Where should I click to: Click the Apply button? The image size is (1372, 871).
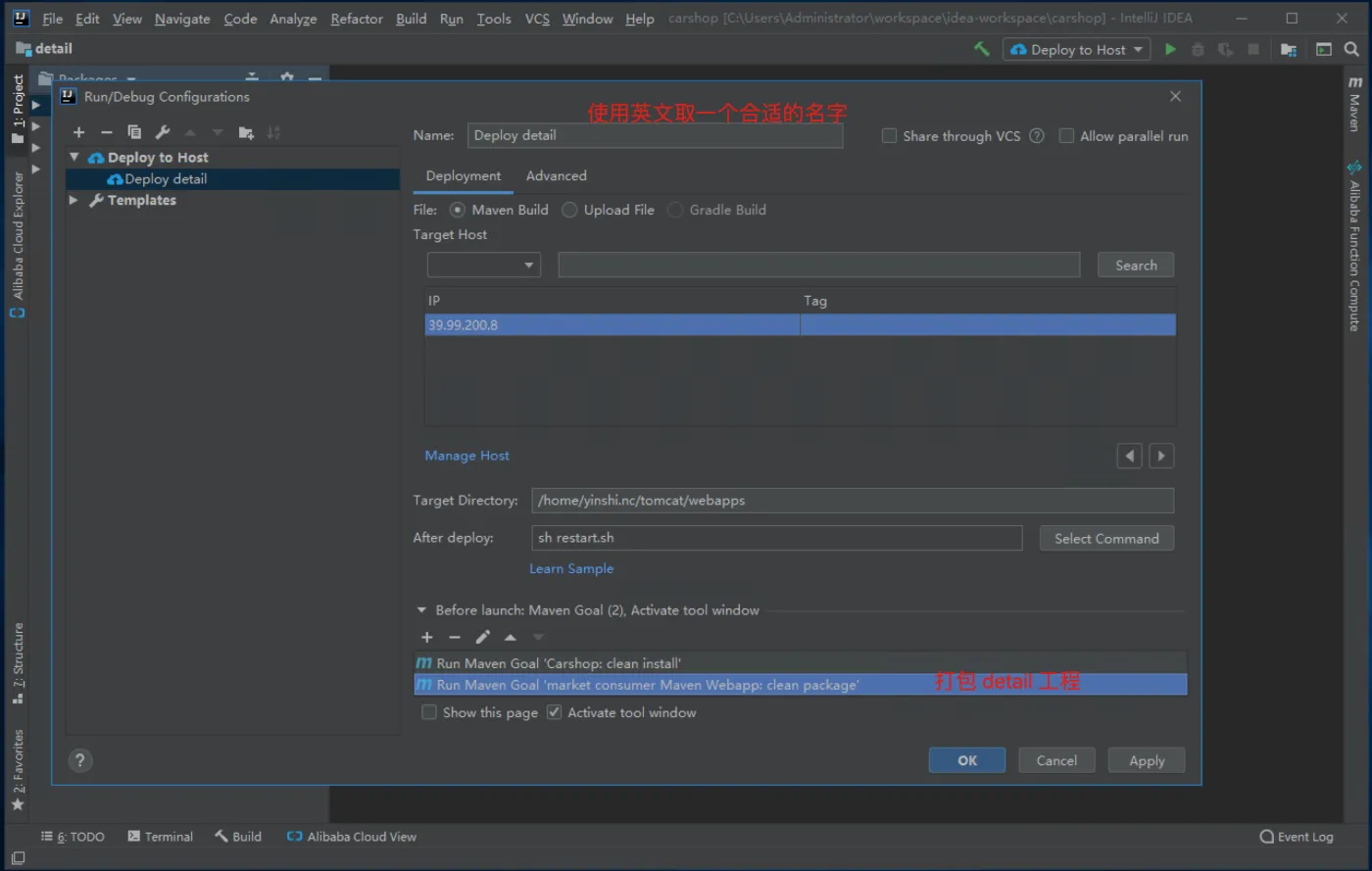tap(1147, 760)
